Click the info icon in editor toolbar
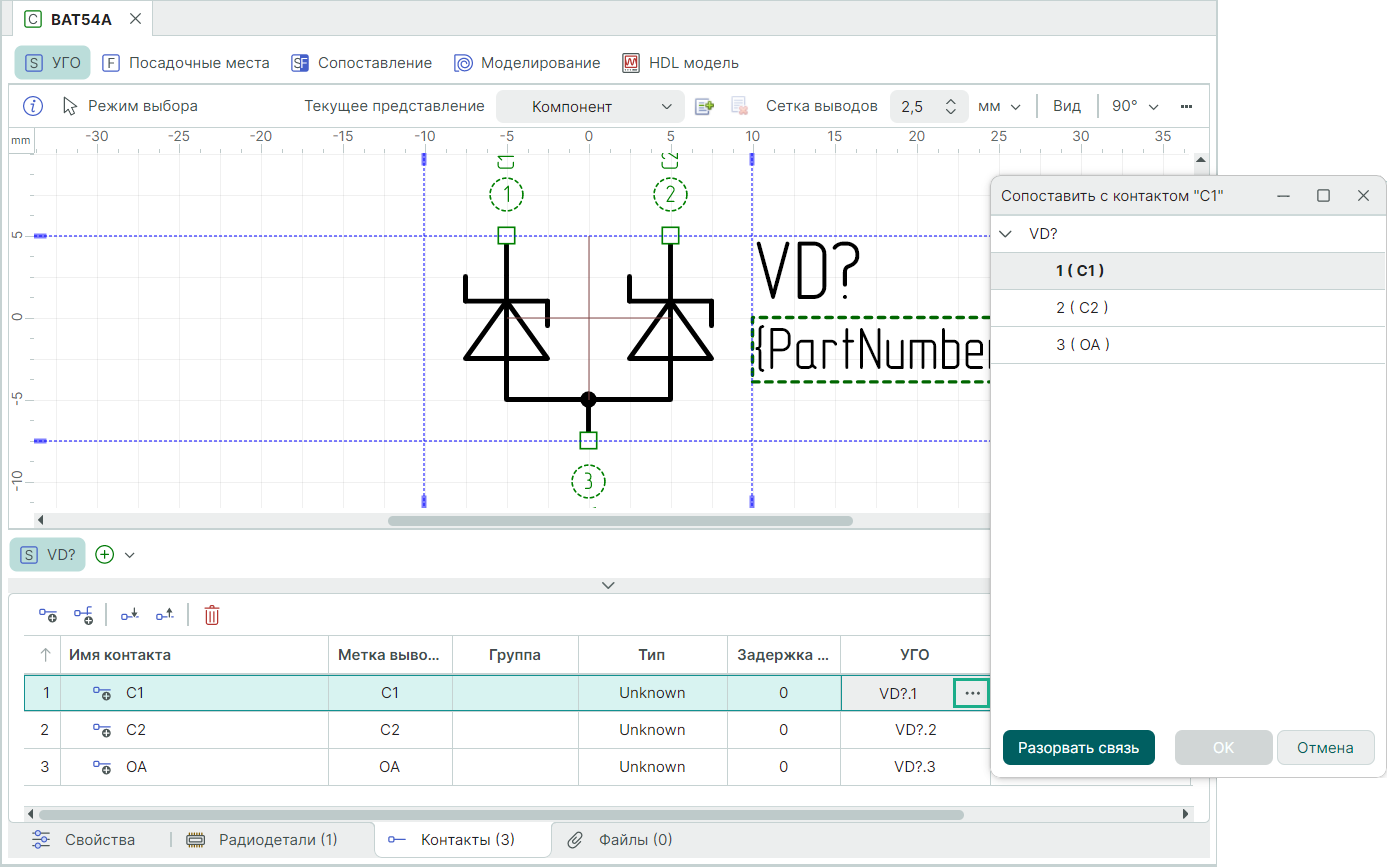 [x=33, y=106]
